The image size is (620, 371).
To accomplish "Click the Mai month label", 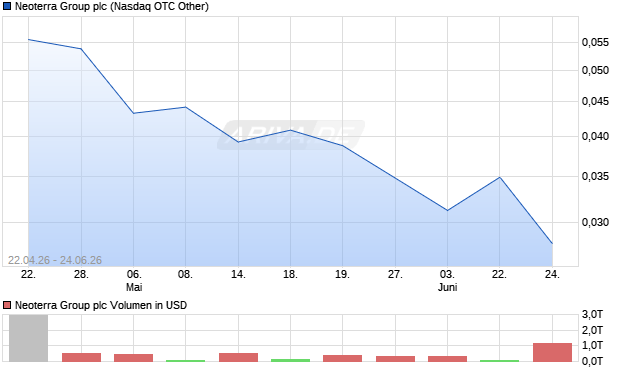I will [x=134, y=287].
